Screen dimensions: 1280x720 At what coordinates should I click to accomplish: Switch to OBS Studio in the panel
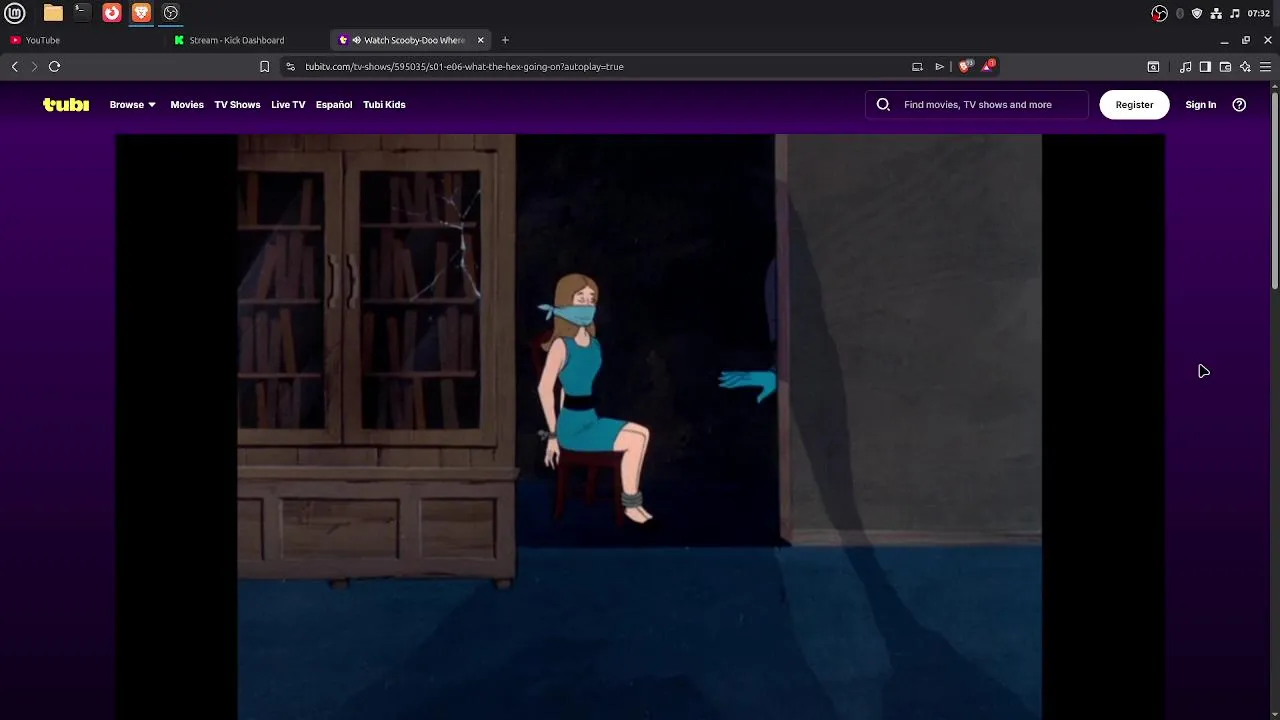point(171,13)
